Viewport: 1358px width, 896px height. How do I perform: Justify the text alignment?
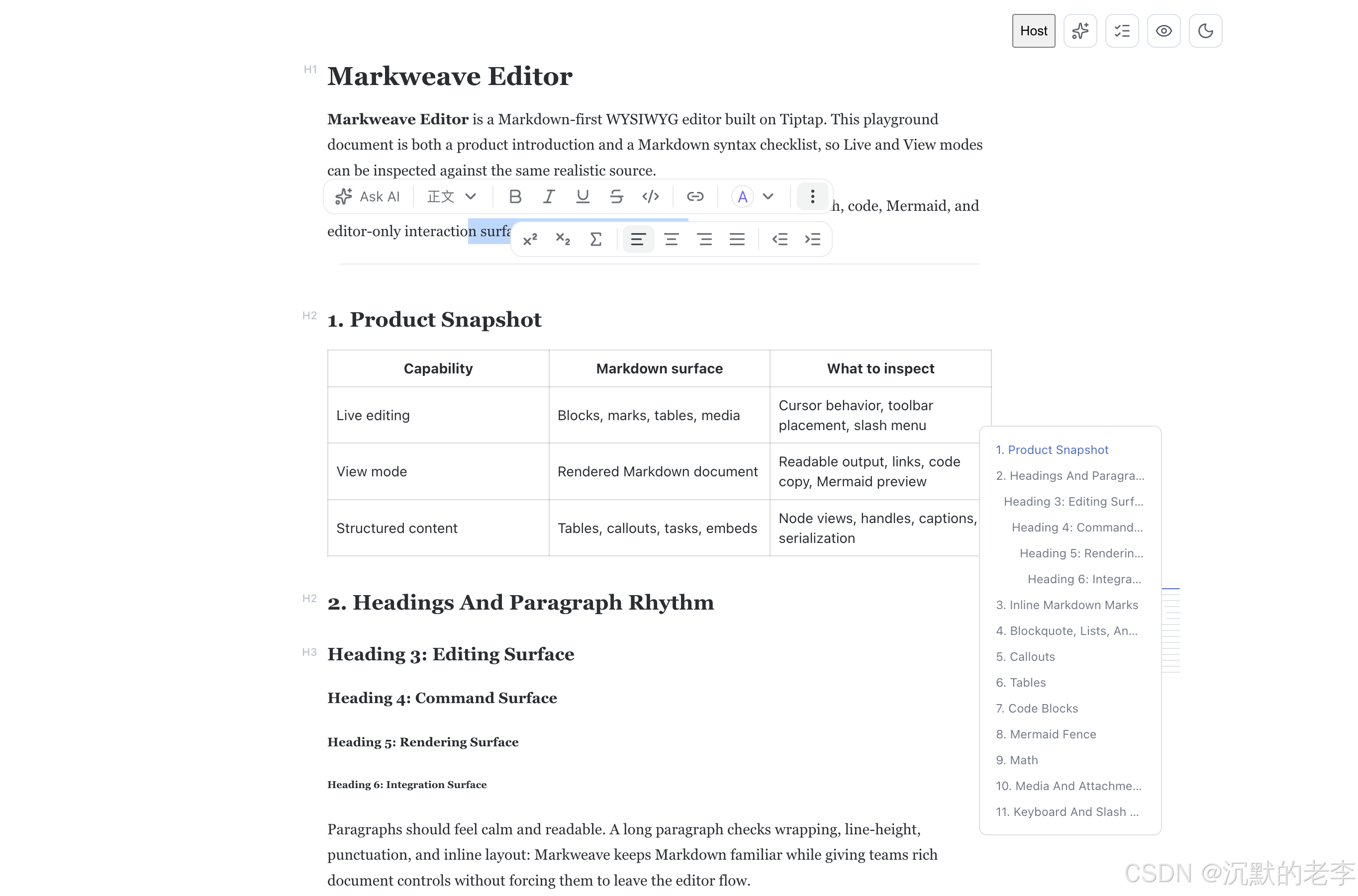point(737,239)
